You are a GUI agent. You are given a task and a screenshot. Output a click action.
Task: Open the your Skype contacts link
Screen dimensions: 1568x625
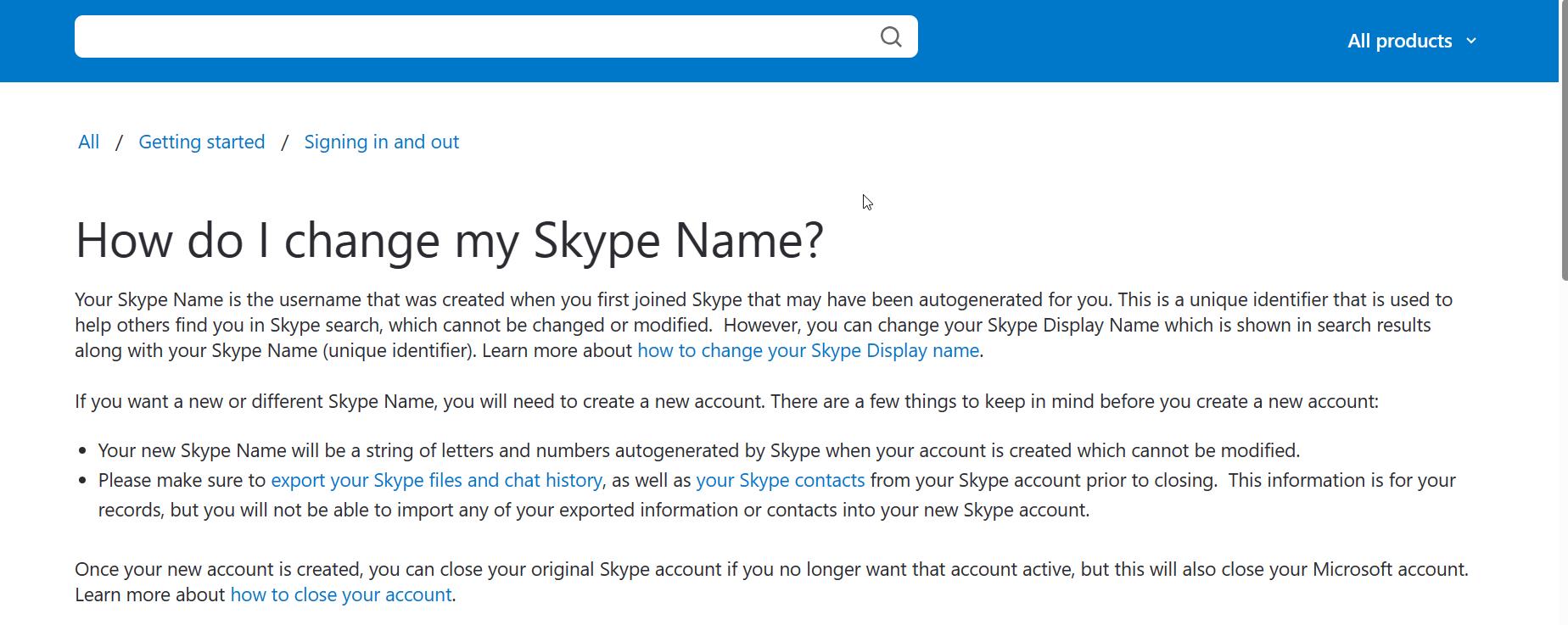(781, 480)
